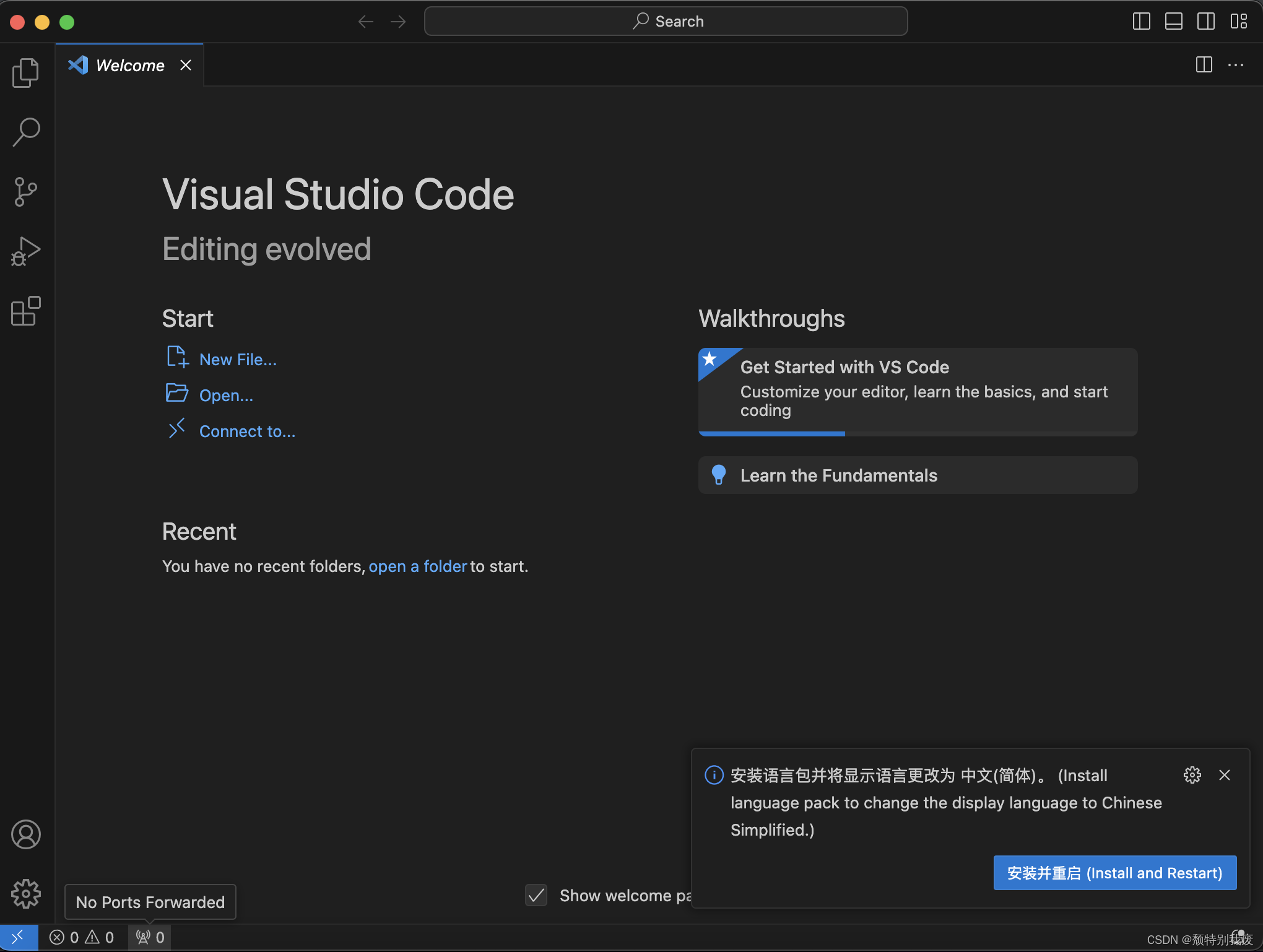
Task: Toggle Show welcome page checkbox
Action: (536, 895)
